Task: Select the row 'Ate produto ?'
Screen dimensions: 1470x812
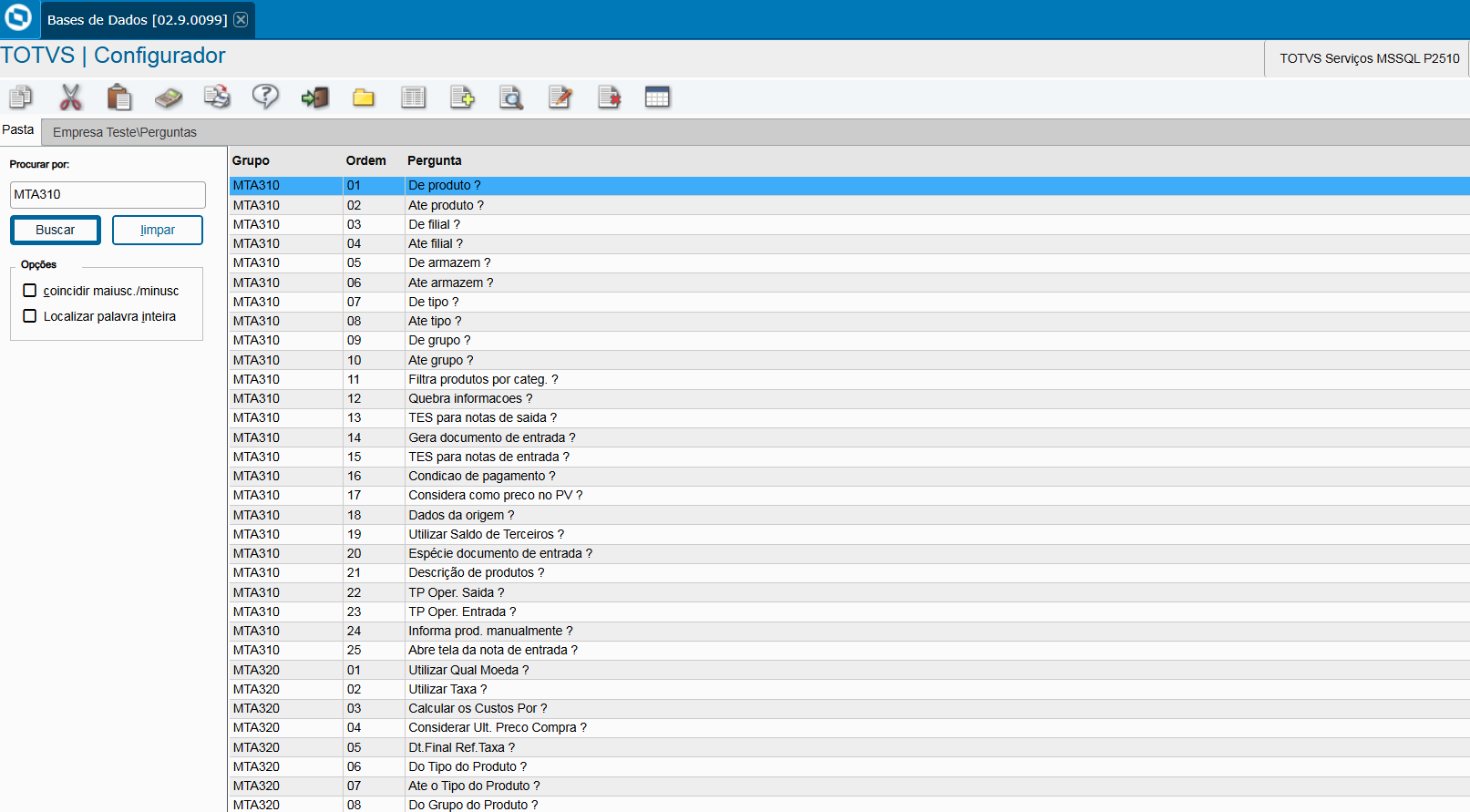Action: 849,205
